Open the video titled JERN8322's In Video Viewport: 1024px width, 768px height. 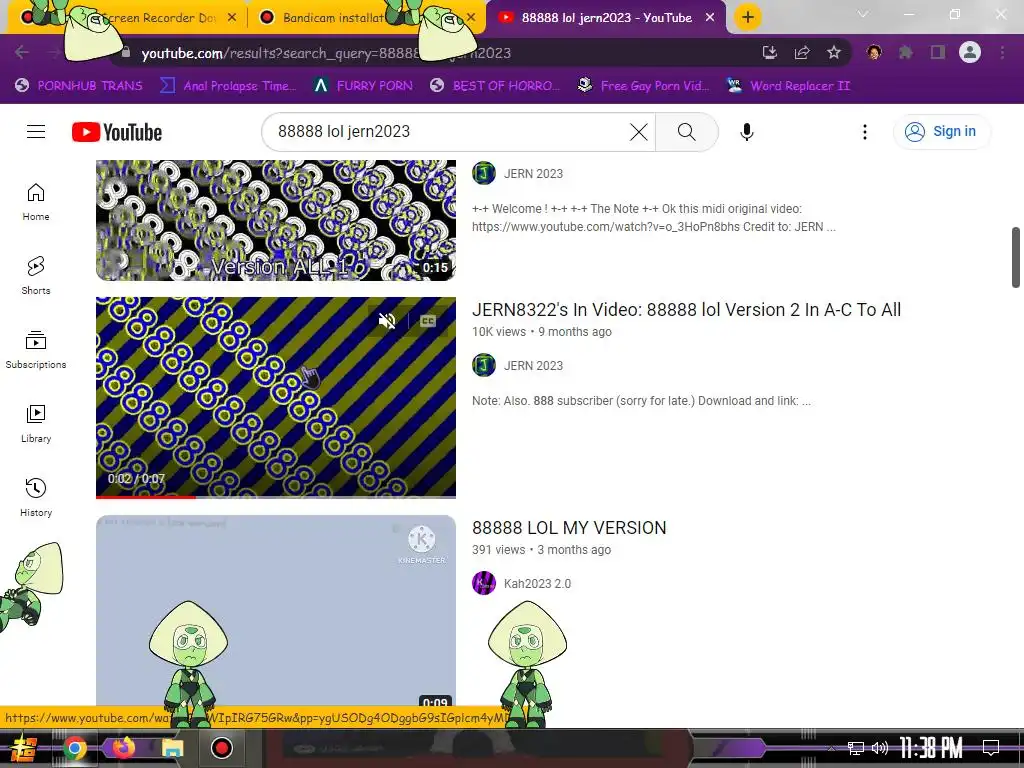coord(686,310)
